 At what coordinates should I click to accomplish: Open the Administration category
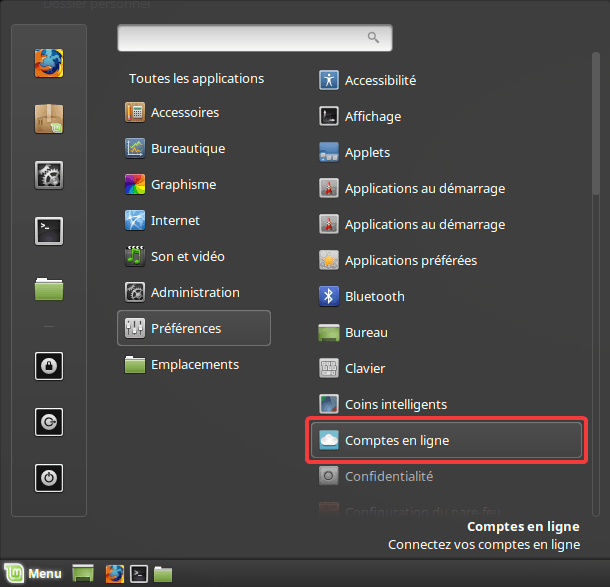tap(194, 292)
